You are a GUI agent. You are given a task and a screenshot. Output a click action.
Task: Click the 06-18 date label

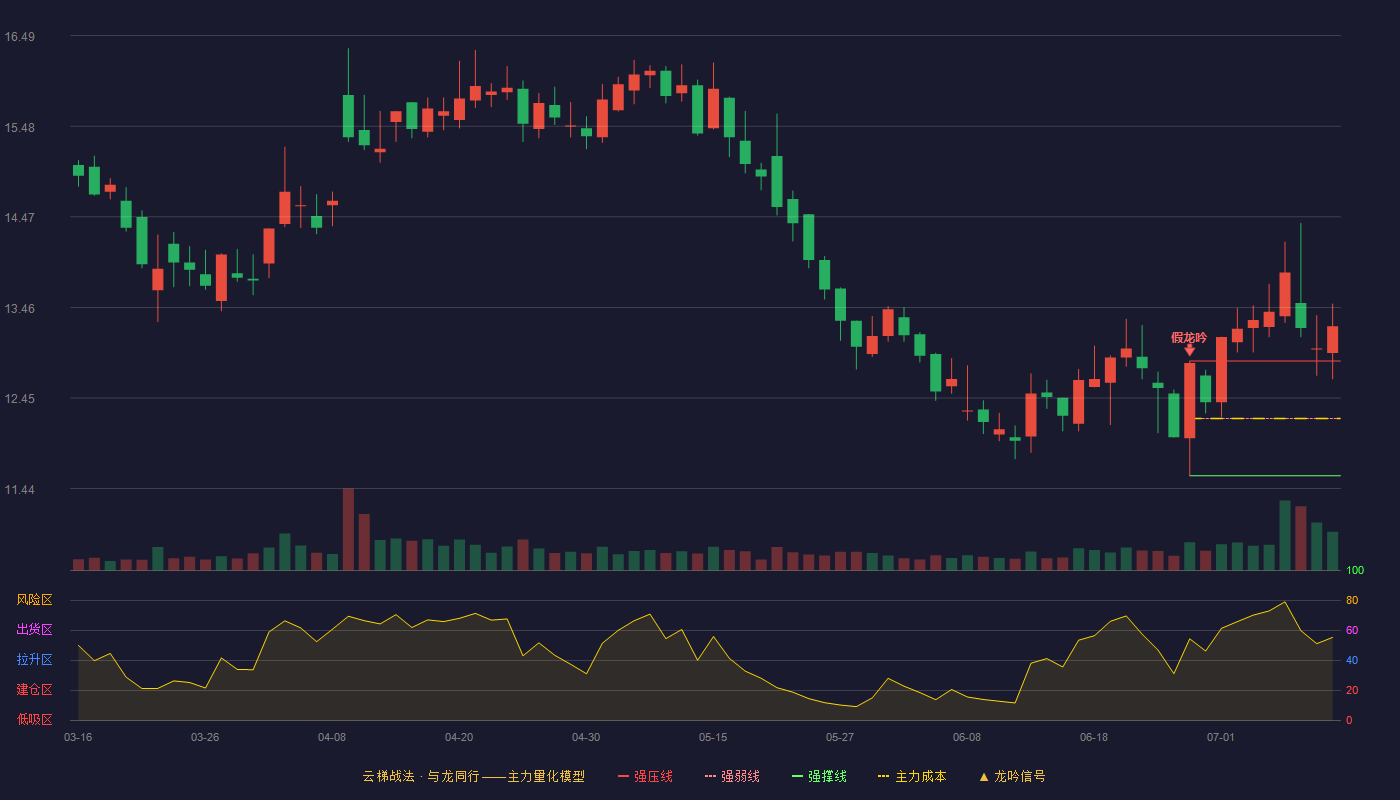pyautogui.click(x=1094, y=737)
